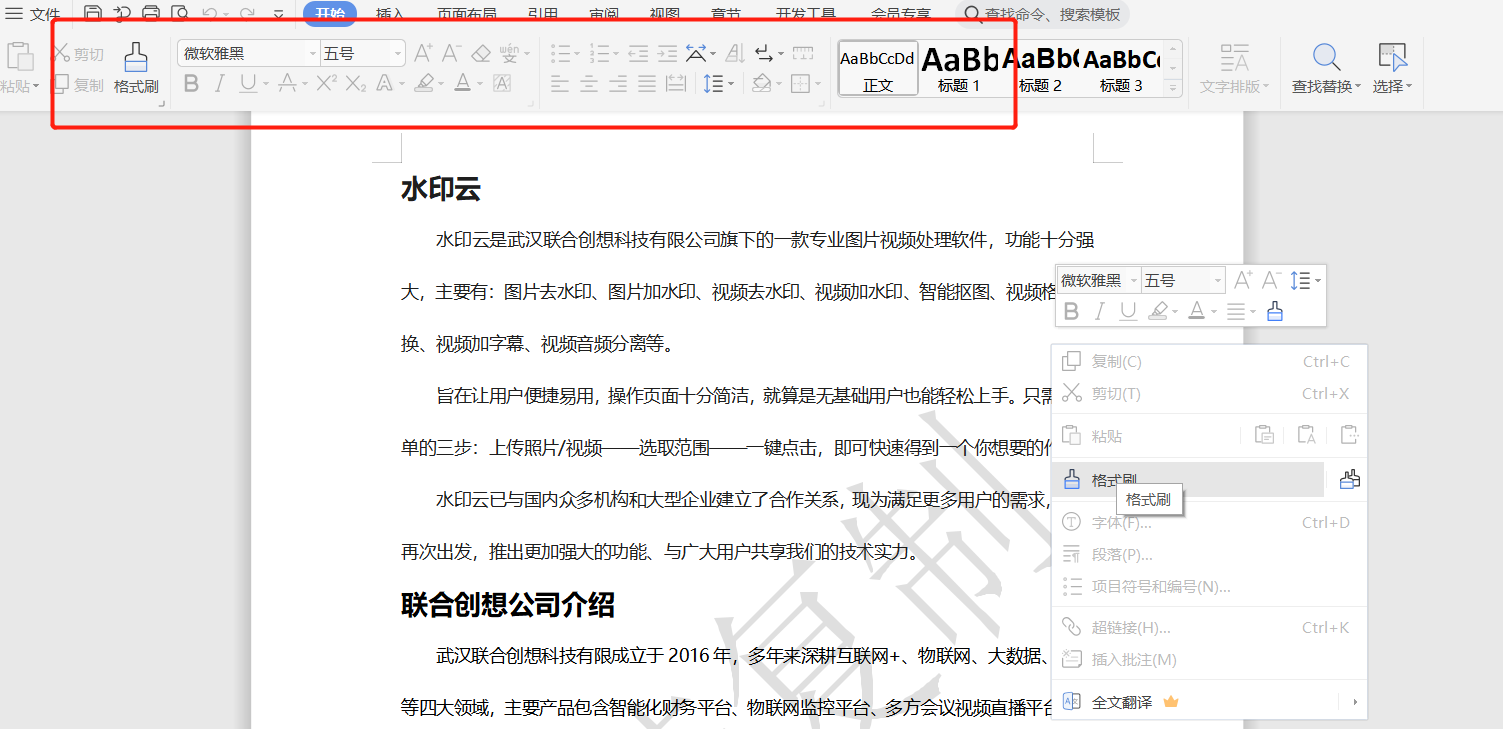Click the 联合创想公司介绍 heading in document

(x=508, y=605)
